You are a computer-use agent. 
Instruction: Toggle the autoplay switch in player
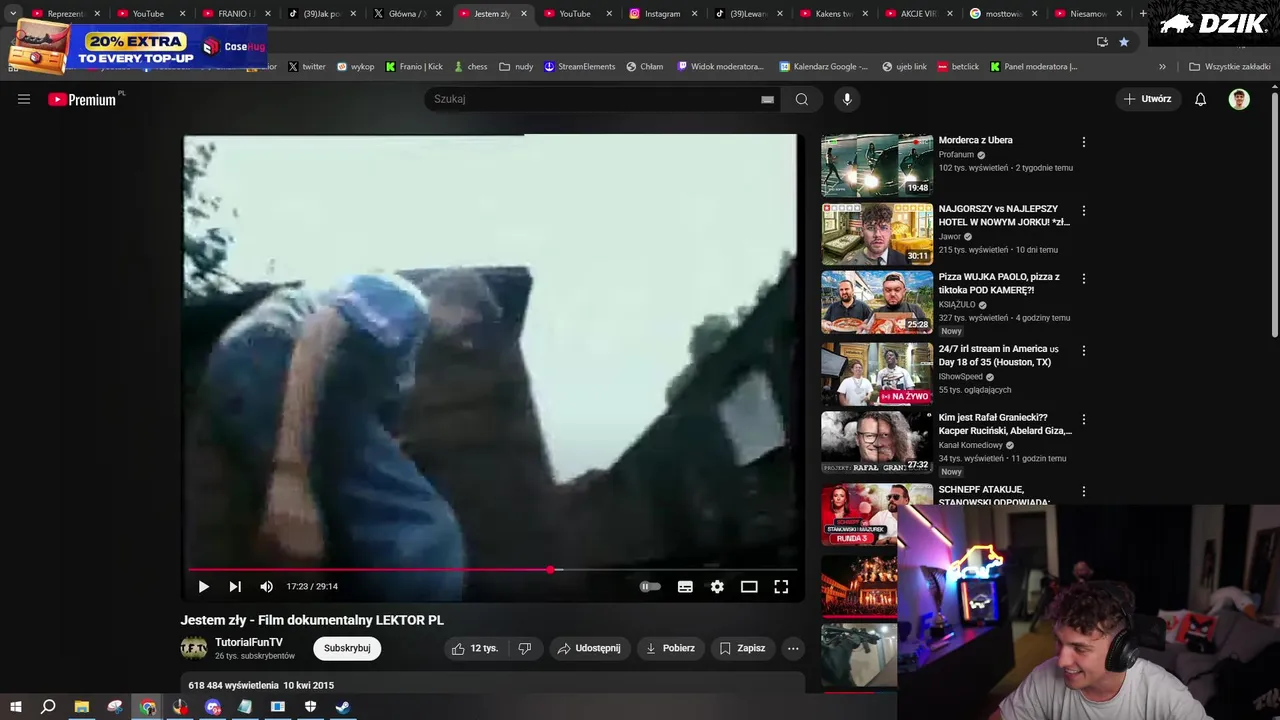[x=650, y=587]
